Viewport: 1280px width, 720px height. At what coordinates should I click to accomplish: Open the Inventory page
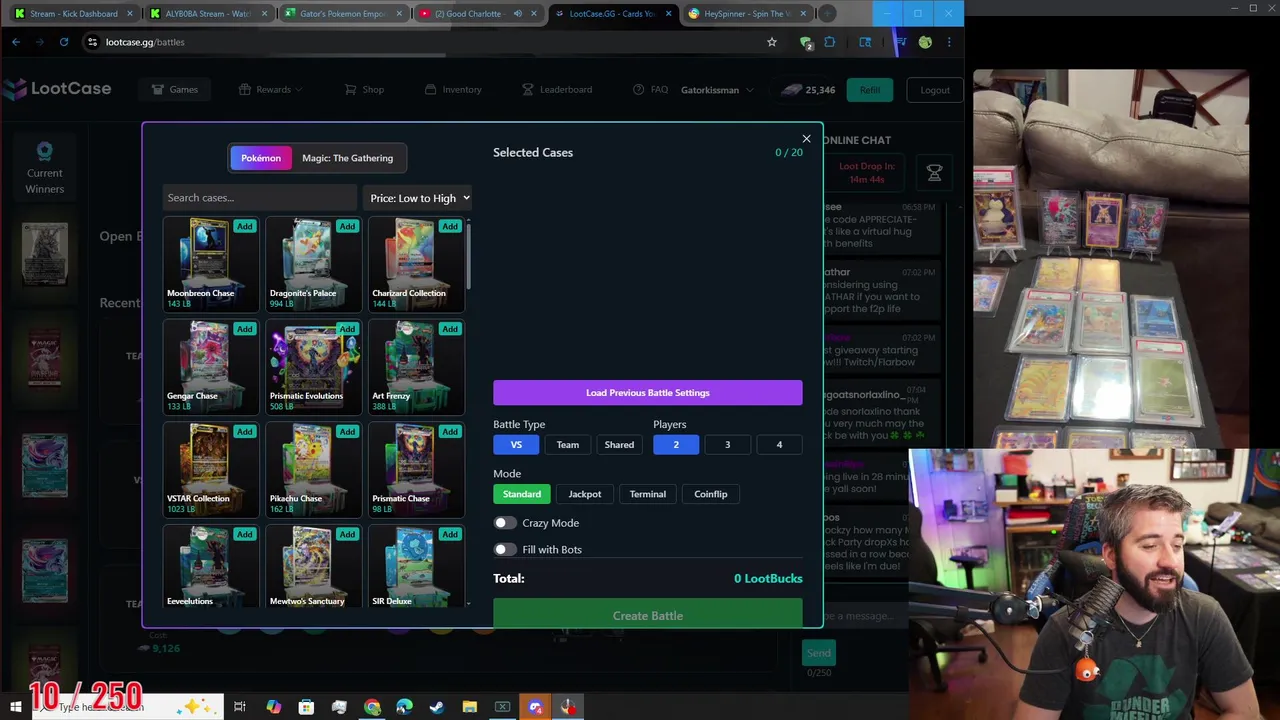click(x=453, y=90)
